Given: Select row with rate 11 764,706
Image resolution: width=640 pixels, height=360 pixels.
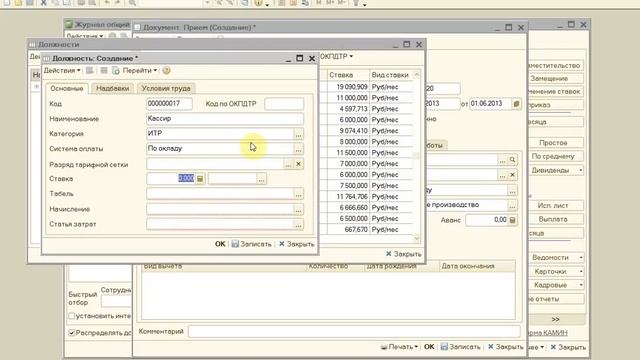Looking at the screenshot, I should (370, 197).
